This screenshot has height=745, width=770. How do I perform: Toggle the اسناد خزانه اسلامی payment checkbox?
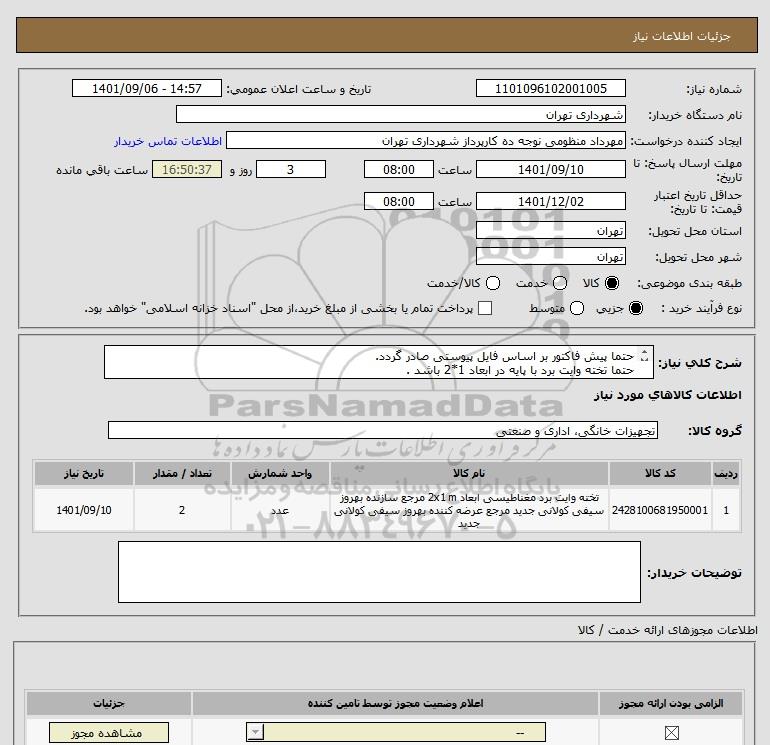(485, 308)
